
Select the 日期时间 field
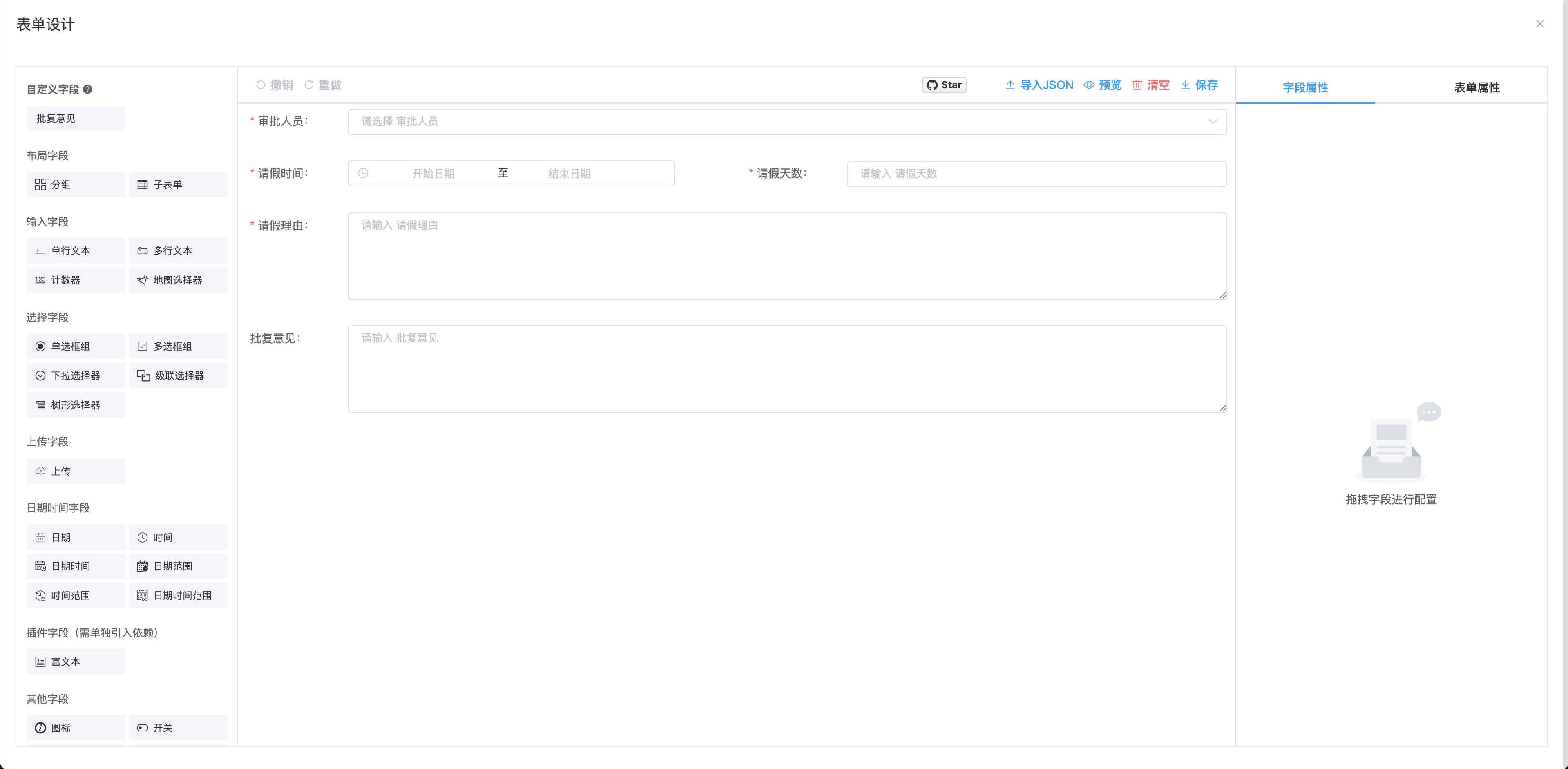pyautogui.click(x=76, y=566)
